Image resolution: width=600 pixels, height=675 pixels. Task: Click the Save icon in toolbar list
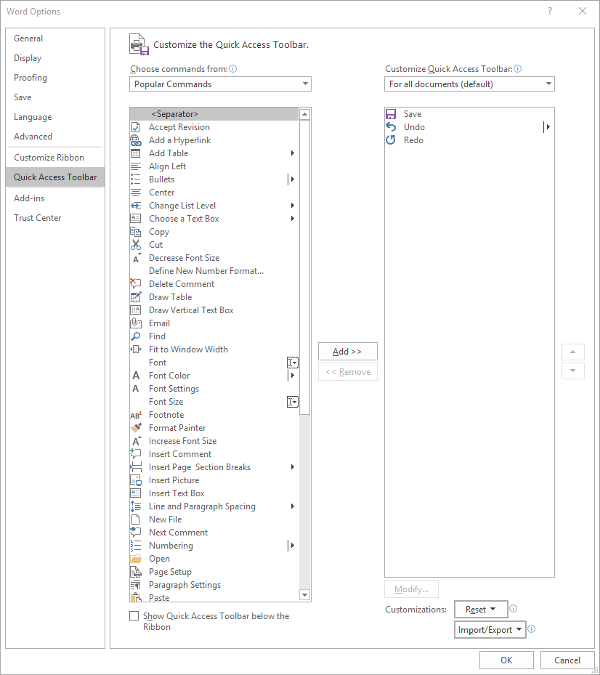coord(391,114)
